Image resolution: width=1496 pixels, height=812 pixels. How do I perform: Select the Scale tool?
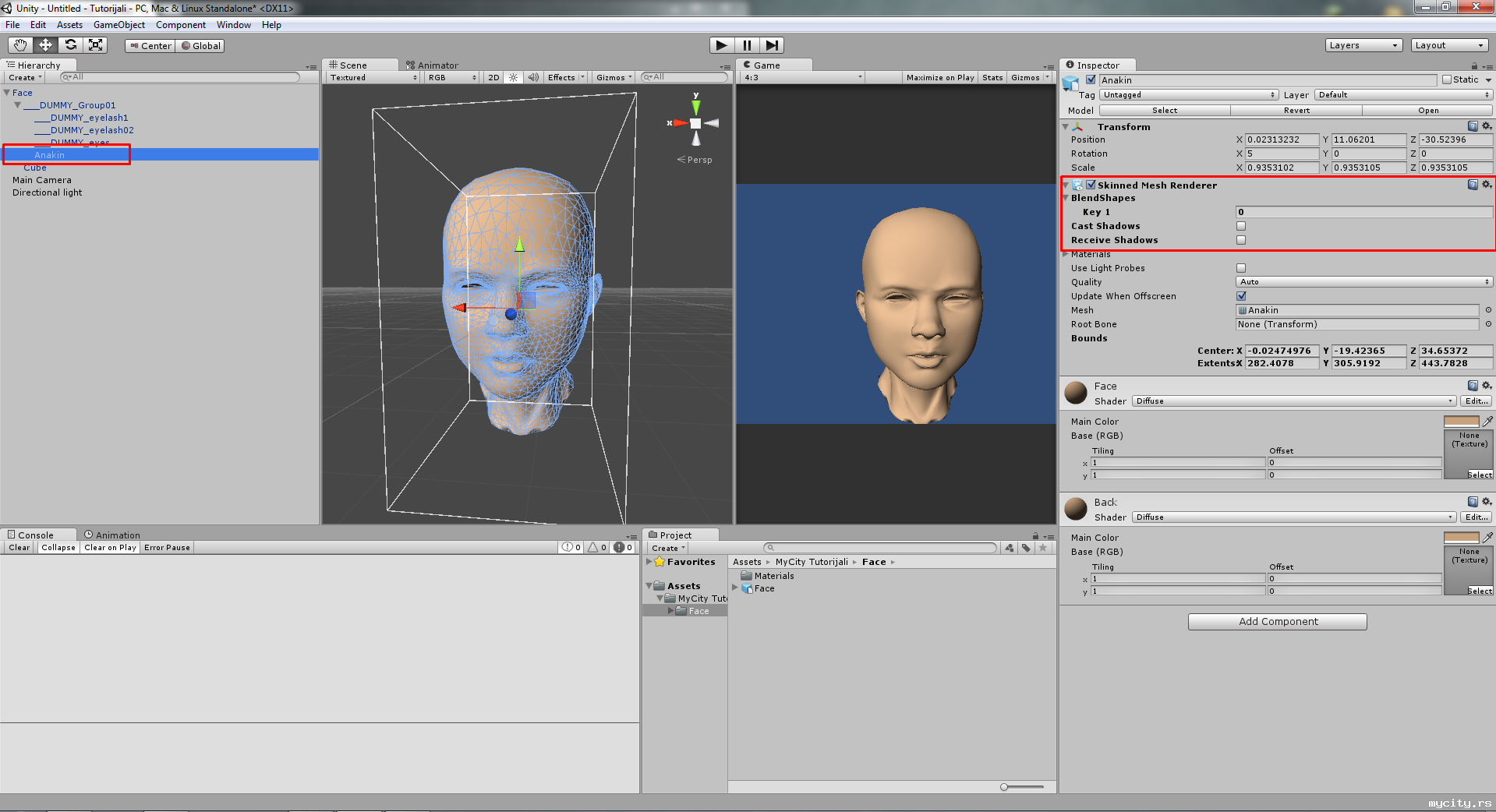[96, 45]
